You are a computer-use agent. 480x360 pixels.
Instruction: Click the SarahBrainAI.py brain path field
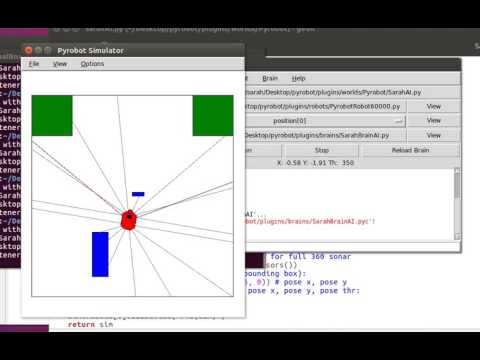click(325, 135)
